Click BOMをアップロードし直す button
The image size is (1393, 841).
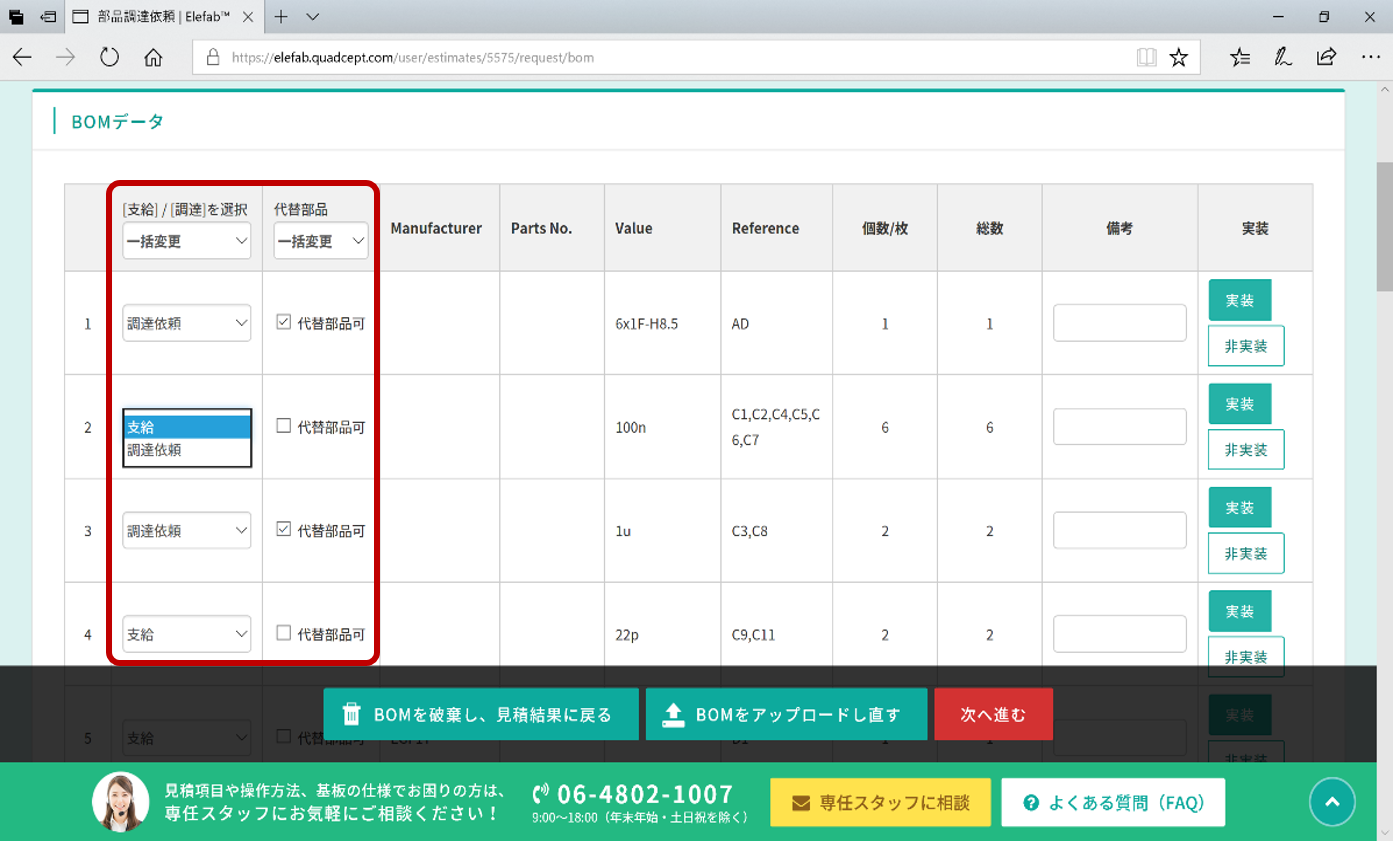coord(786,714)
